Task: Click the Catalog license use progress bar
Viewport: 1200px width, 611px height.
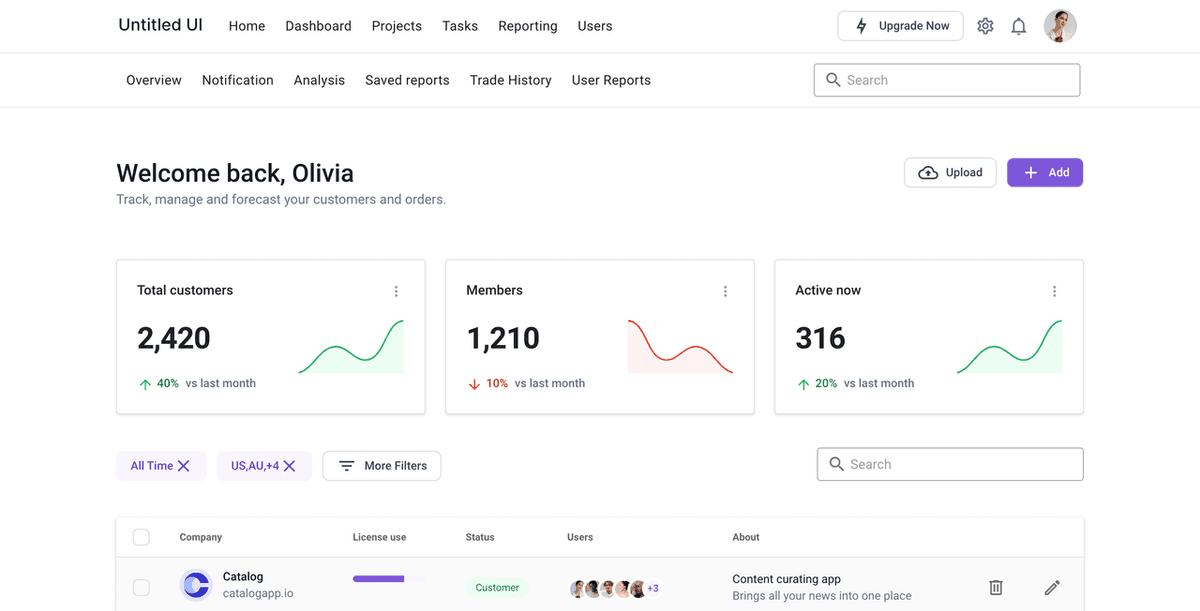Action: pyautogui.click(x=389, y=578)
